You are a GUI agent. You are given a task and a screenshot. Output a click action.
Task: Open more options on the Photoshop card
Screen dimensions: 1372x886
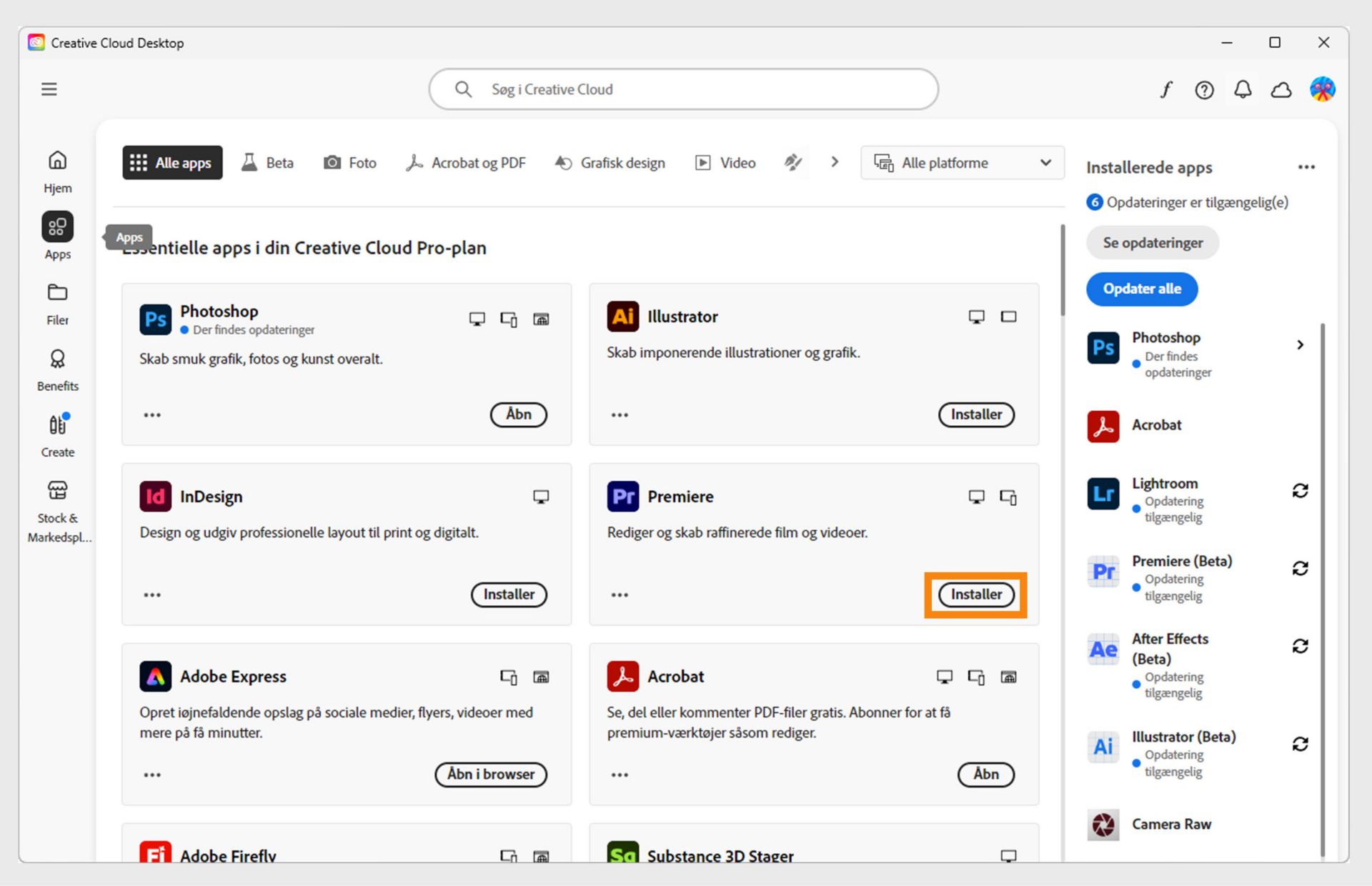click(x=152, y=415)
